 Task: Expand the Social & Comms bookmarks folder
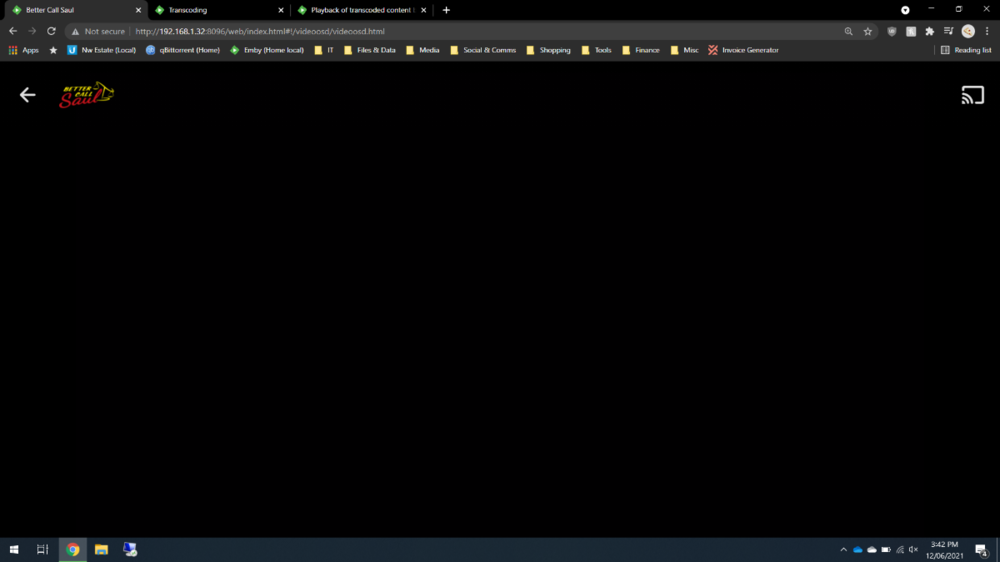pyautogui.click(x=483, y=50)
